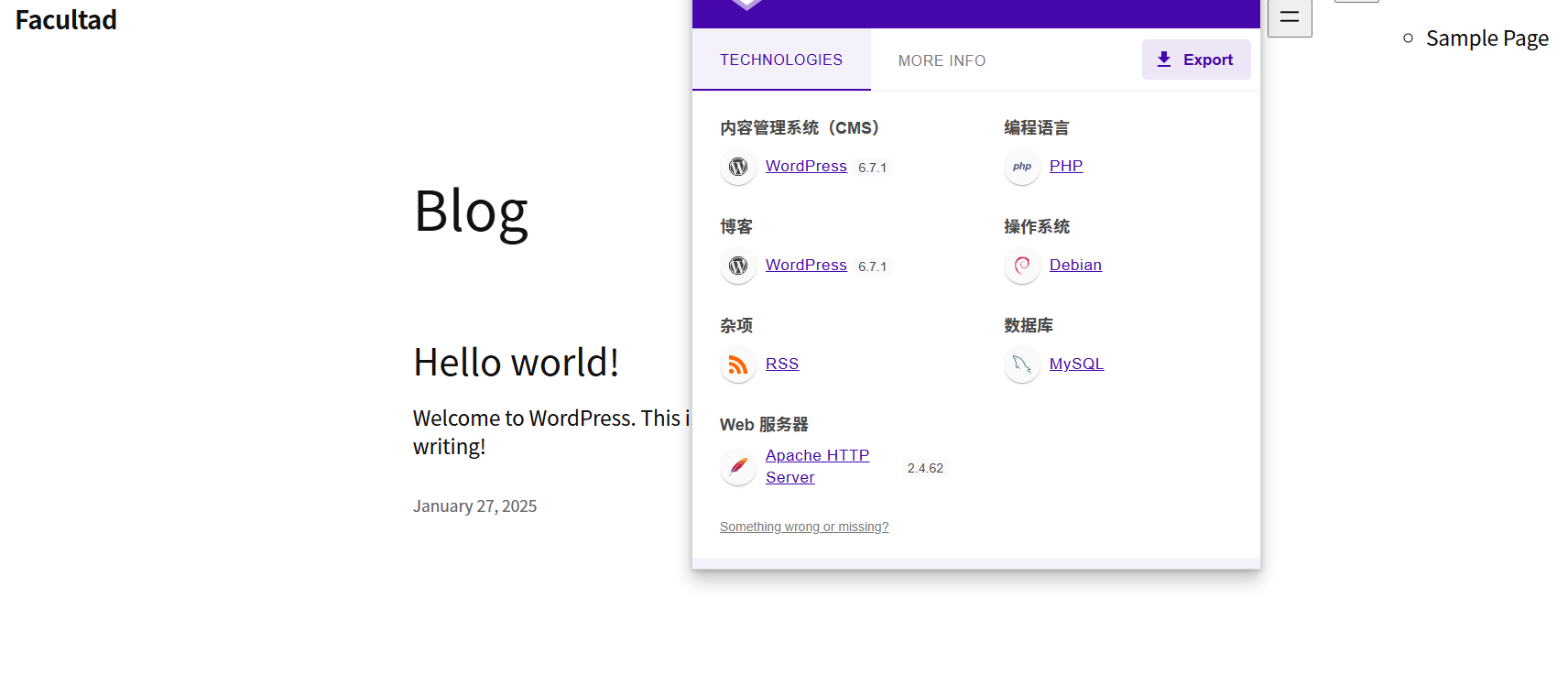This screenshot has width=1568, height=685.
Task: Click the Web 服务器 category heading
Action: 764,424
